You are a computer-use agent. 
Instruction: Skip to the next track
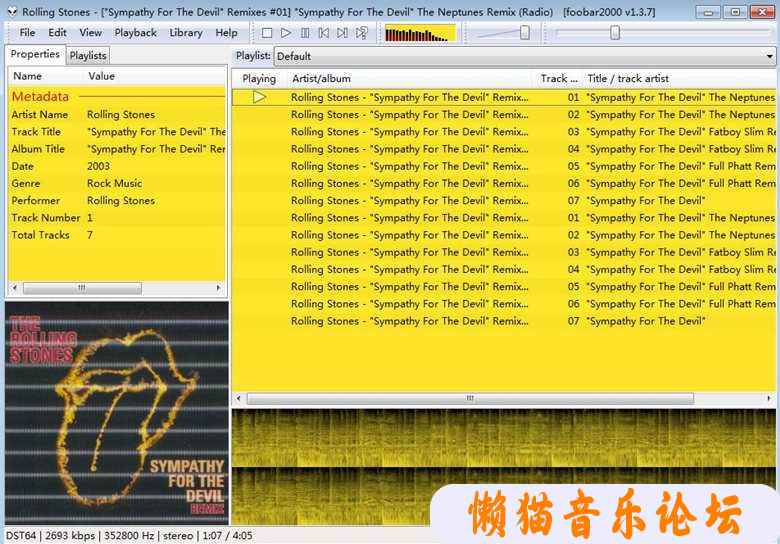click(x=342, y=33)
